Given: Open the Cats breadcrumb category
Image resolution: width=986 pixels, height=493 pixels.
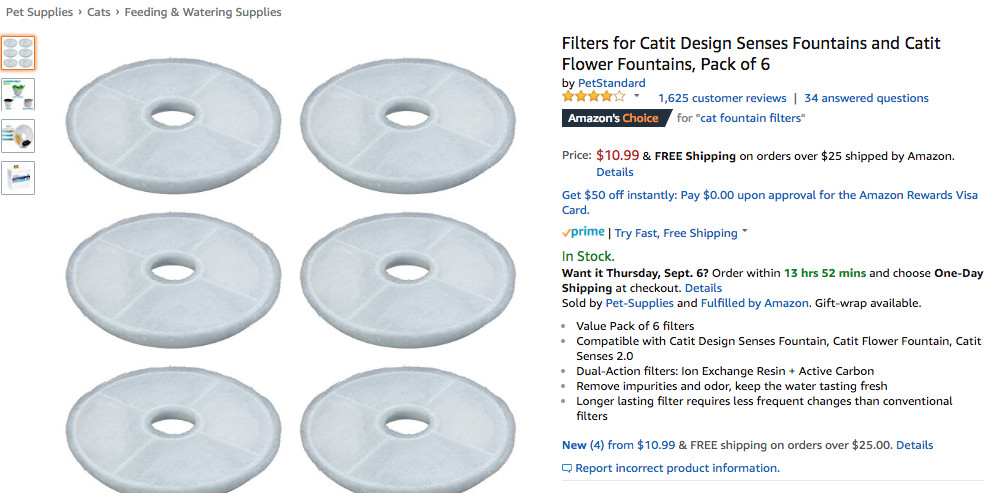Looking at the screenshot, I should [100, 12].
